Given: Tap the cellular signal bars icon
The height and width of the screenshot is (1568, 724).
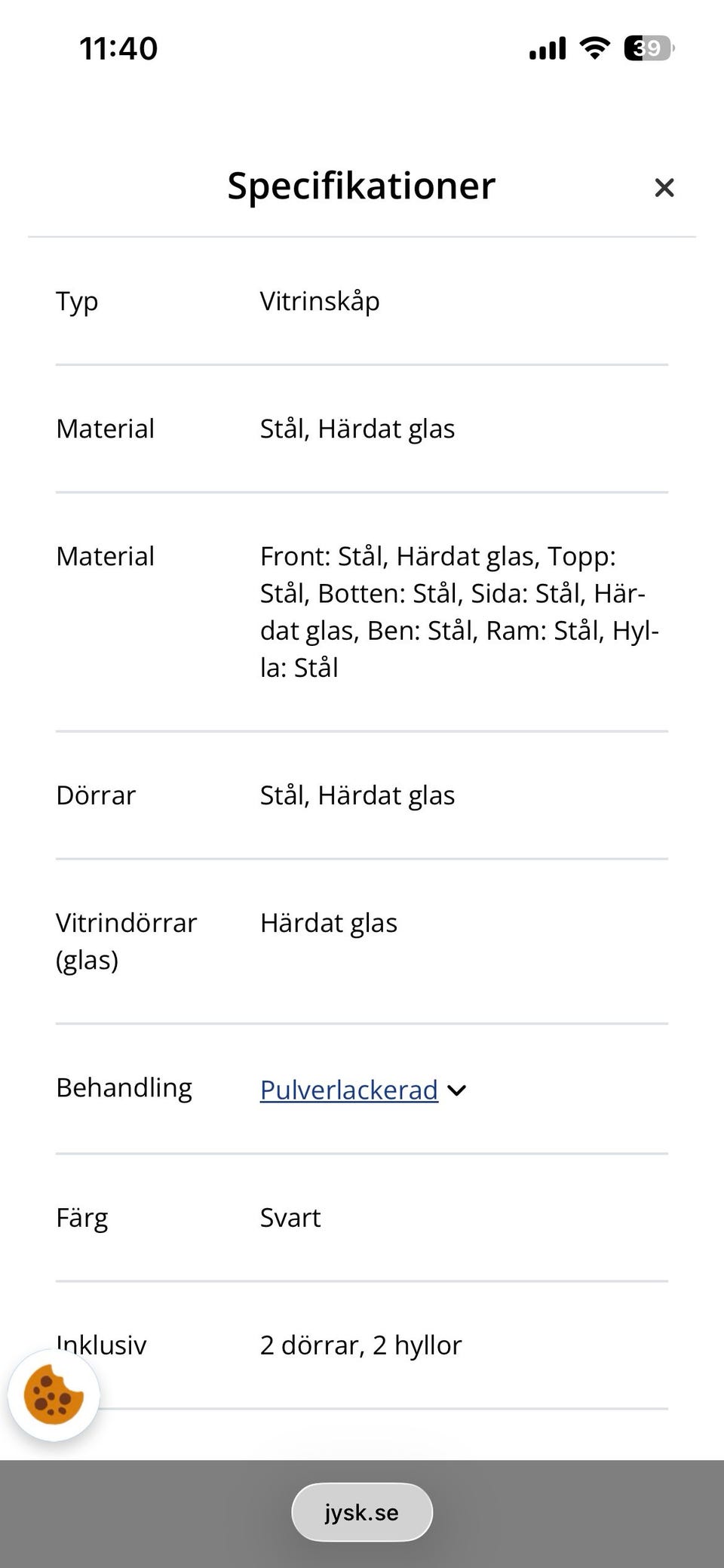Looking at the screenshot, I should coord(548,48).
